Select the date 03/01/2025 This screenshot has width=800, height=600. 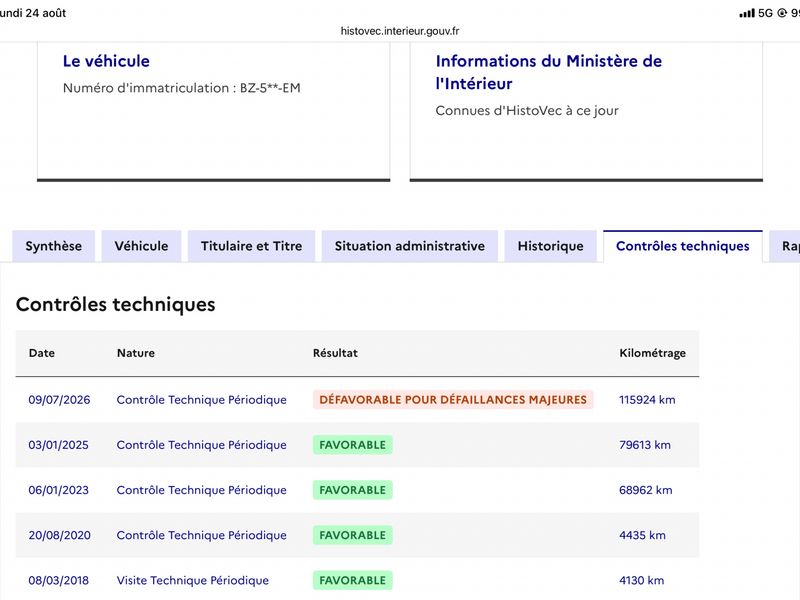59,445
